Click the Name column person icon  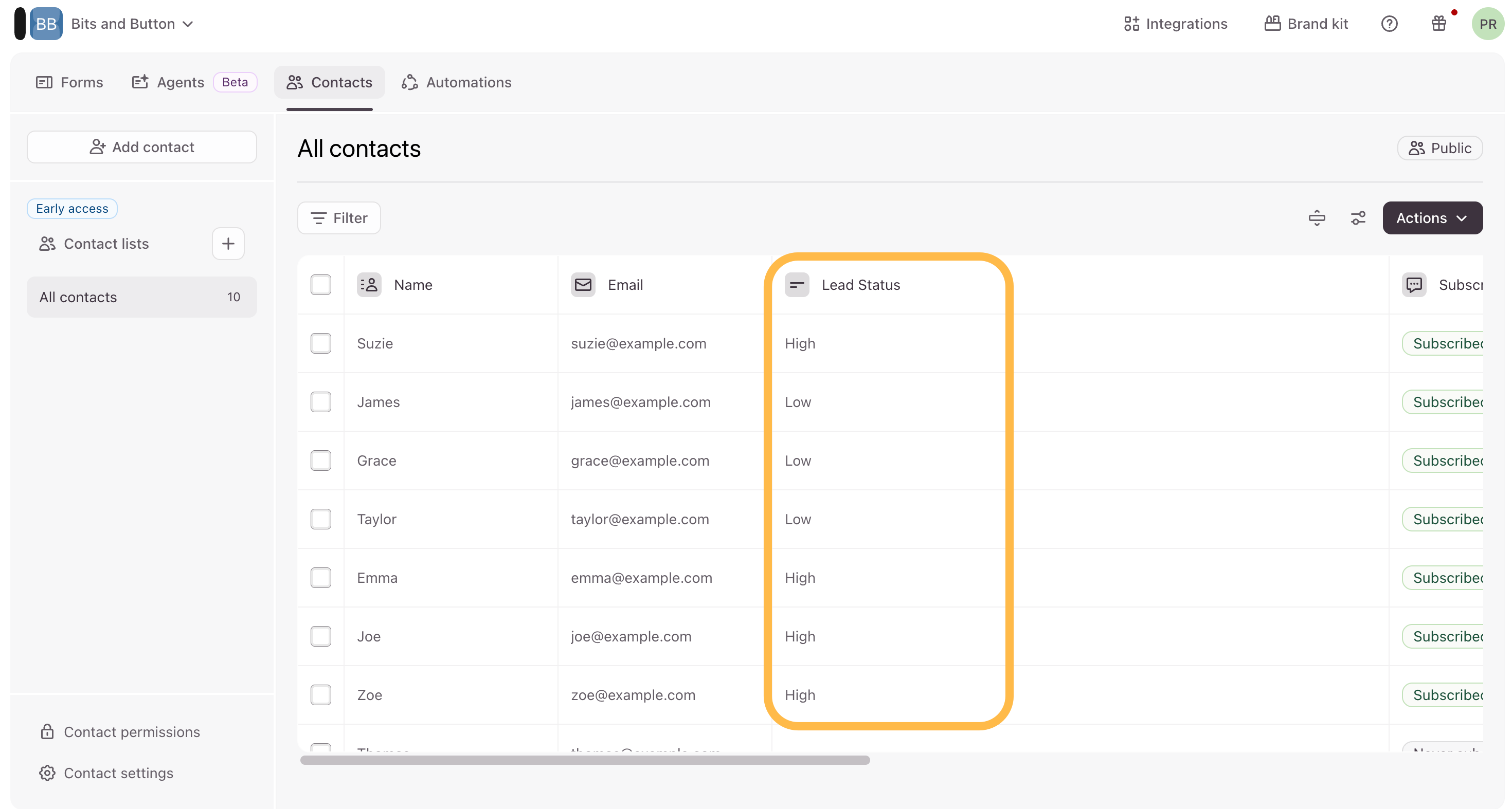pyautogui.click(x=369, y=285)
